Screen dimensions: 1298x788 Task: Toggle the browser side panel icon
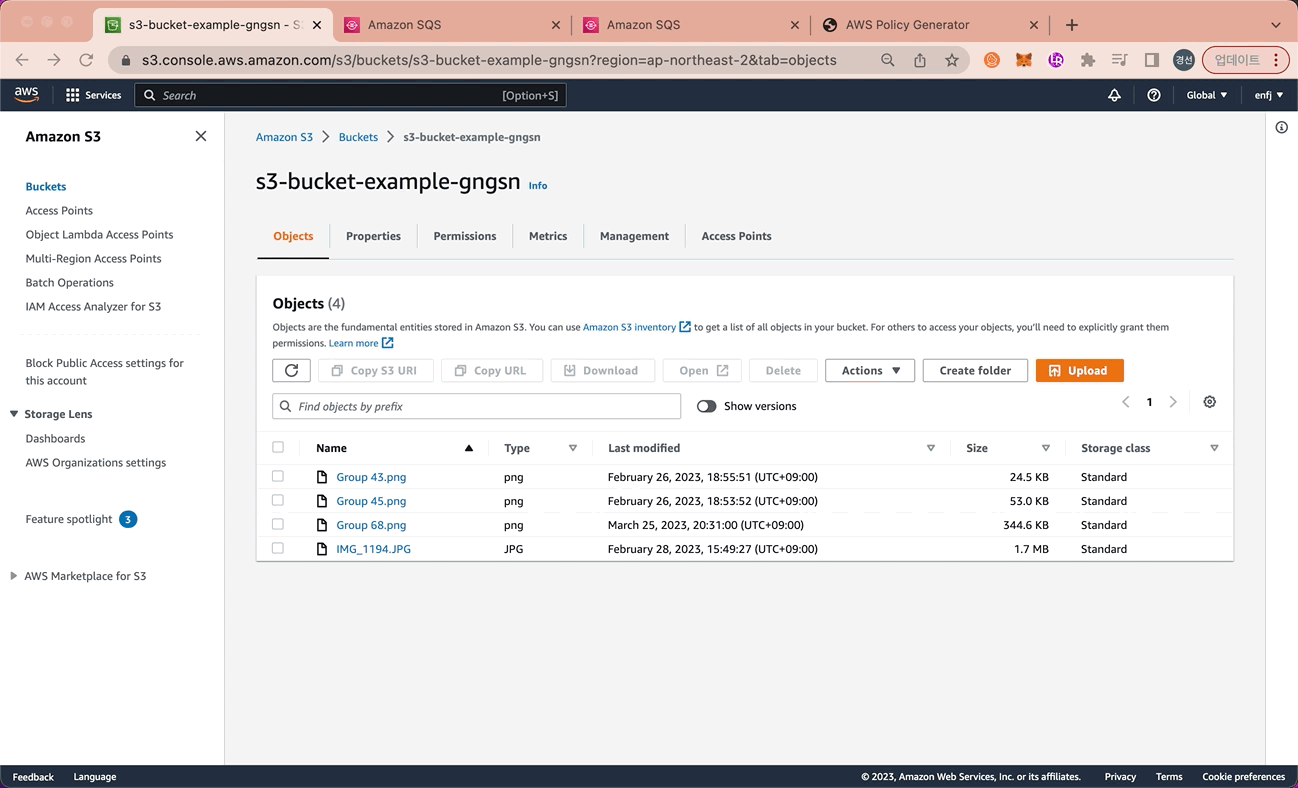1152,60
